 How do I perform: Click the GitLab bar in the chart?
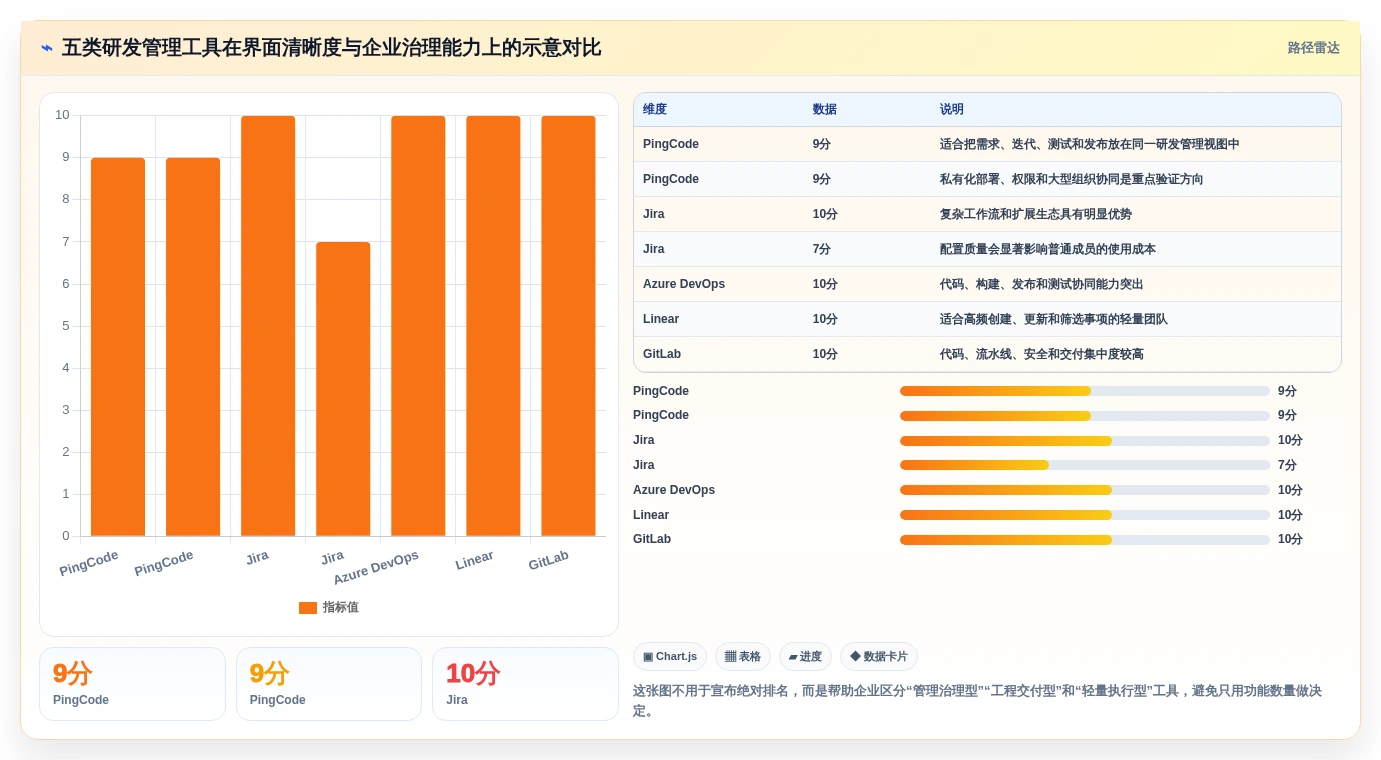tap(568, 326)
